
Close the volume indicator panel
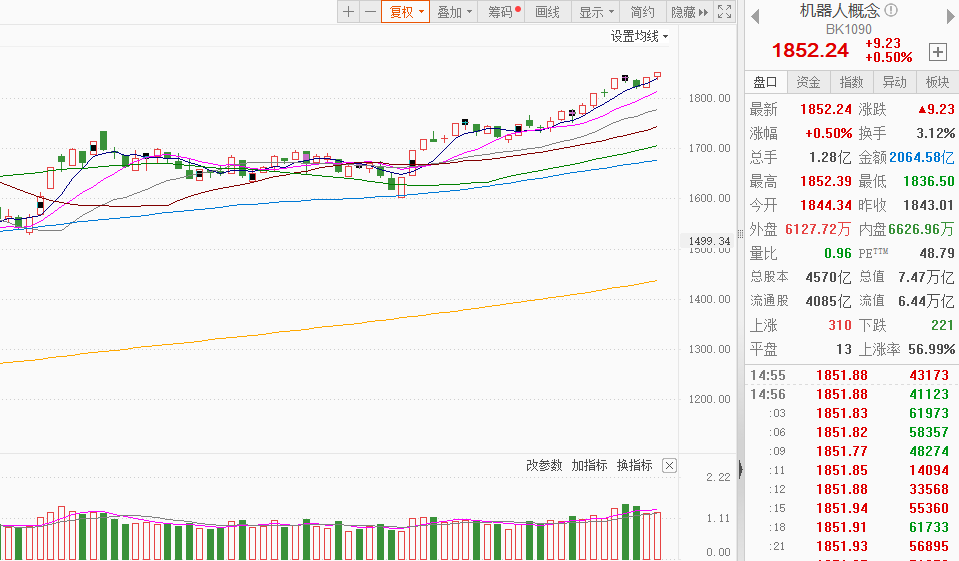[670, 466]
